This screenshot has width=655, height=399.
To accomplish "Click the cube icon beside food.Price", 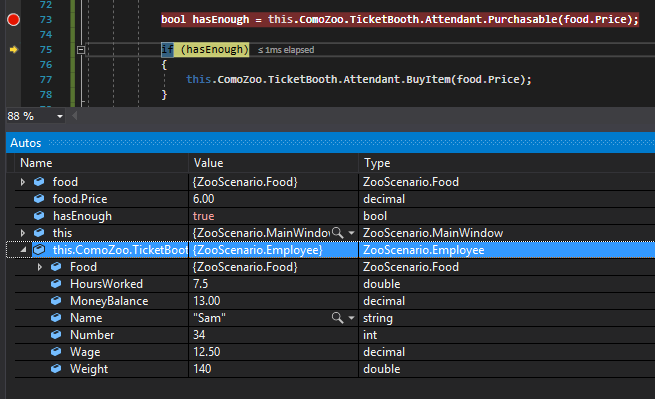I will pos(39,199).
